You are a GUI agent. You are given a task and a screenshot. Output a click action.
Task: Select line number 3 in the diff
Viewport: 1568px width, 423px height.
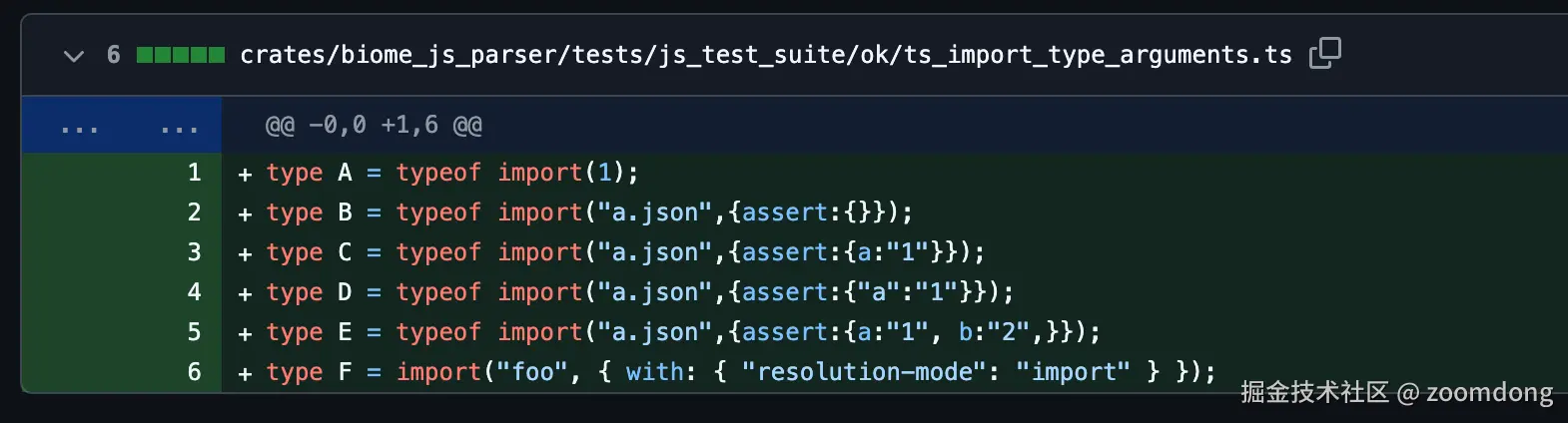[x=194, y=252]
